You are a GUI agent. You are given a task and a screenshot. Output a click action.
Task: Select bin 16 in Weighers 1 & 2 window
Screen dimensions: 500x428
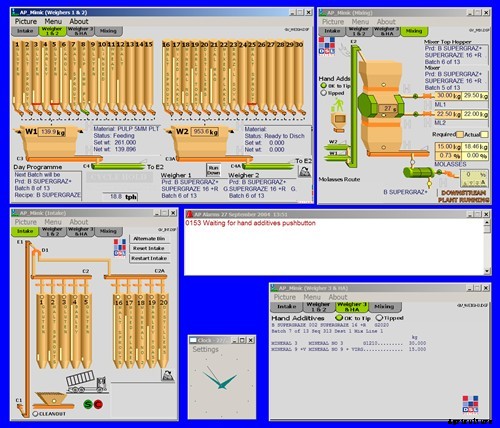tap(166, 77)
